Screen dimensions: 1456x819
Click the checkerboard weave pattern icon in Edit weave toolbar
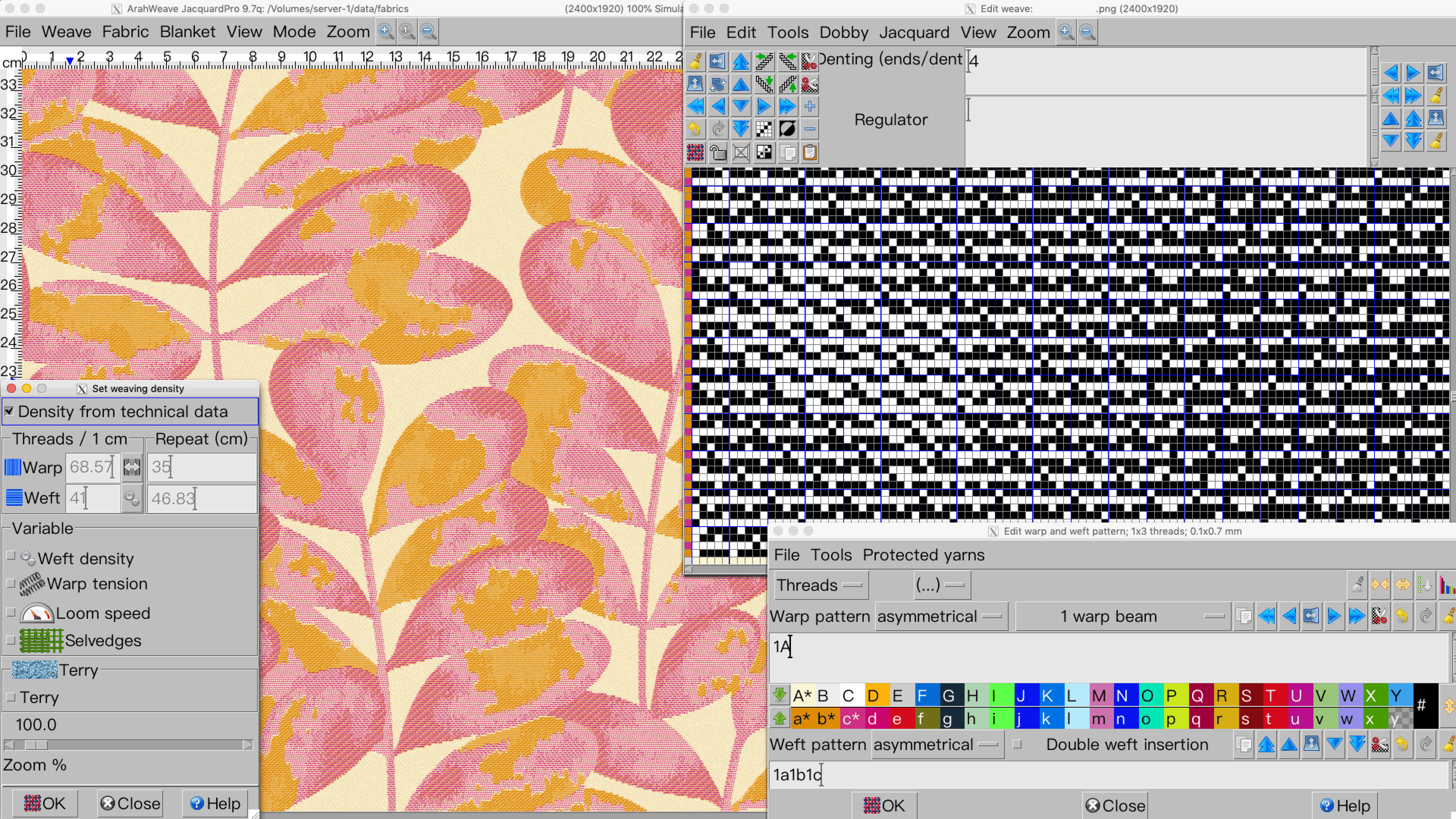764,129
